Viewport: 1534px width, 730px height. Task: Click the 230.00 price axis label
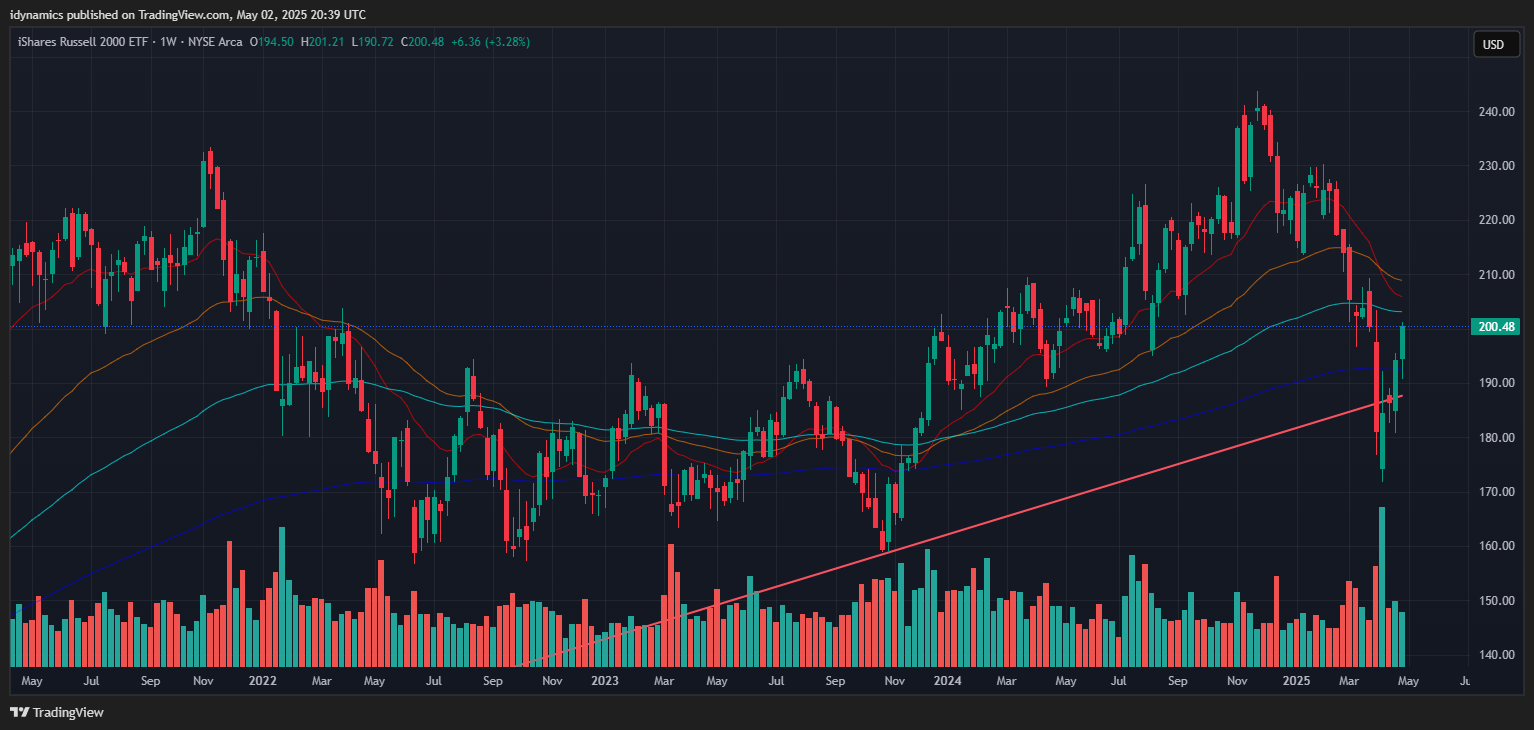(x=1496, y=166)
